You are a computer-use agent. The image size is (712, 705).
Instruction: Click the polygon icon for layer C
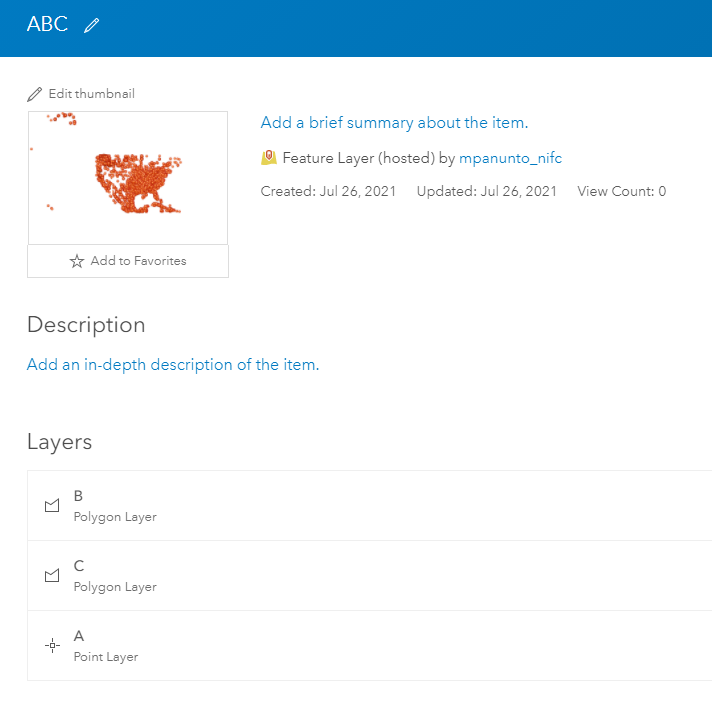click(x=52, y=576)
